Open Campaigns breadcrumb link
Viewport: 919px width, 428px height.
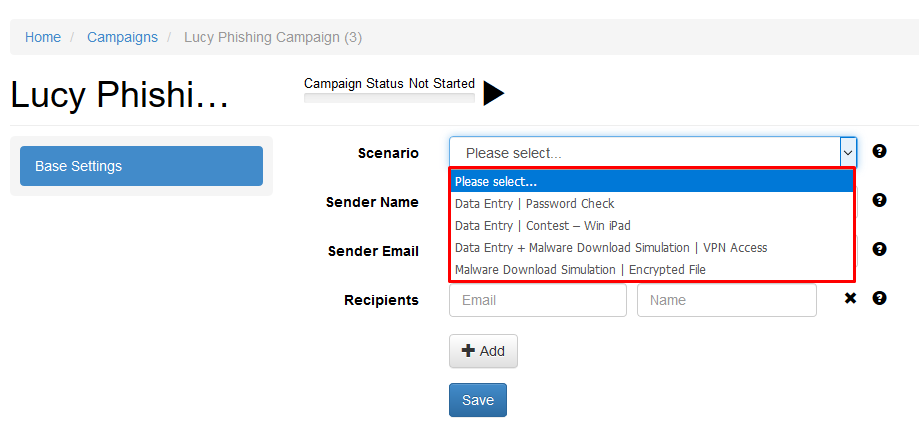[x=122, y=38]
